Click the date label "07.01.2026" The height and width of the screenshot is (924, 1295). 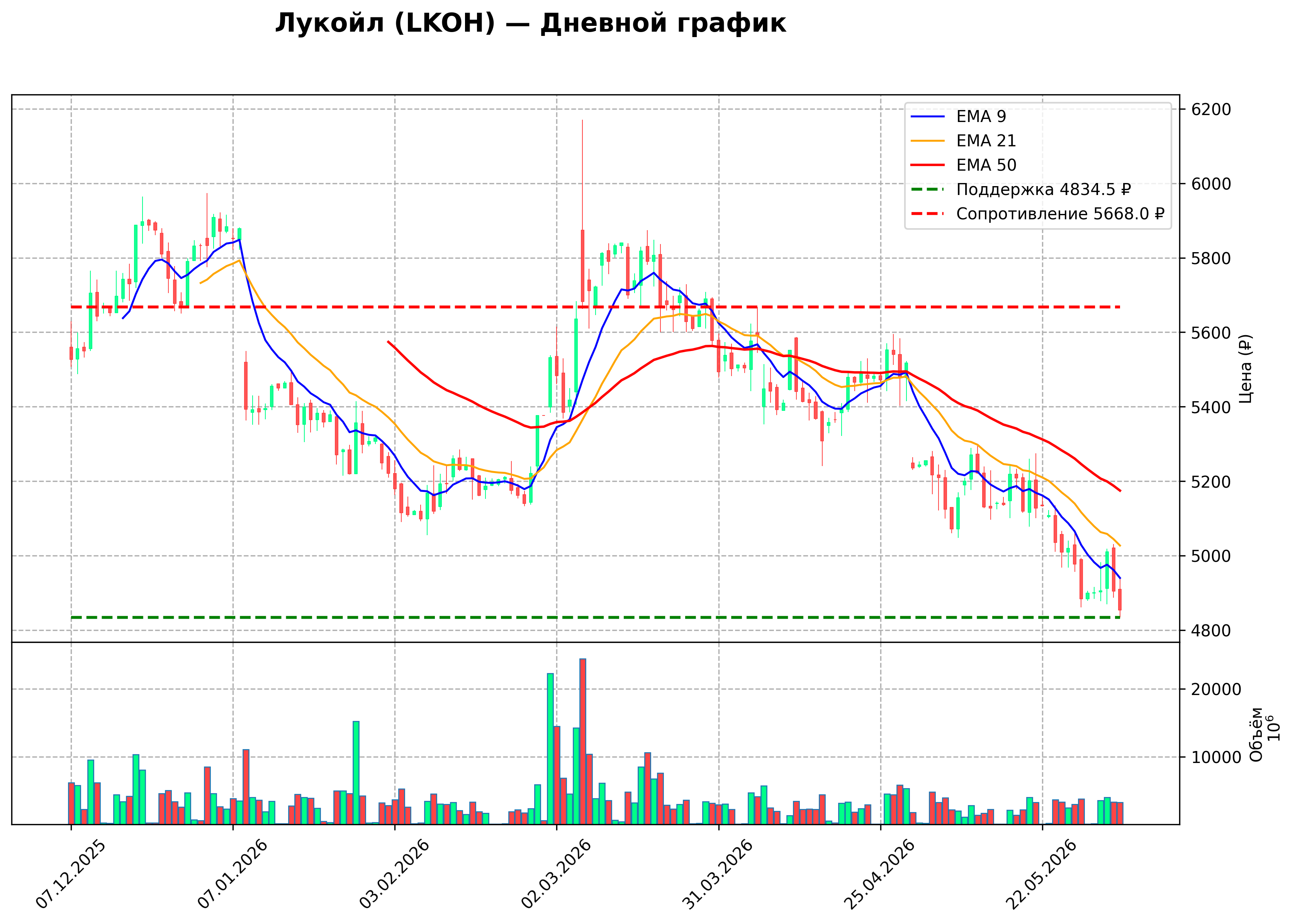232,875
